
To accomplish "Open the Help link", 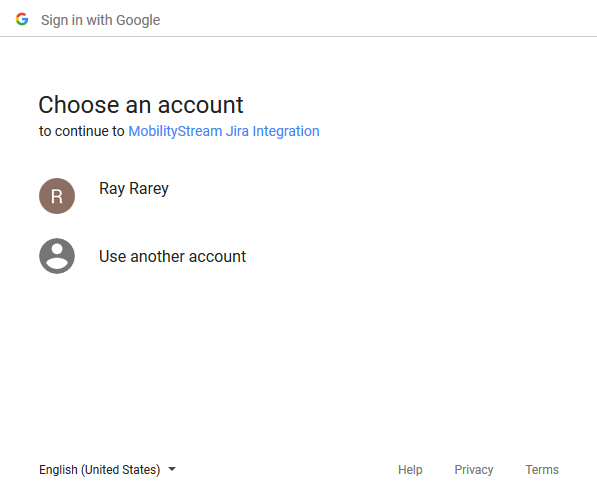I will pos(410,469).
